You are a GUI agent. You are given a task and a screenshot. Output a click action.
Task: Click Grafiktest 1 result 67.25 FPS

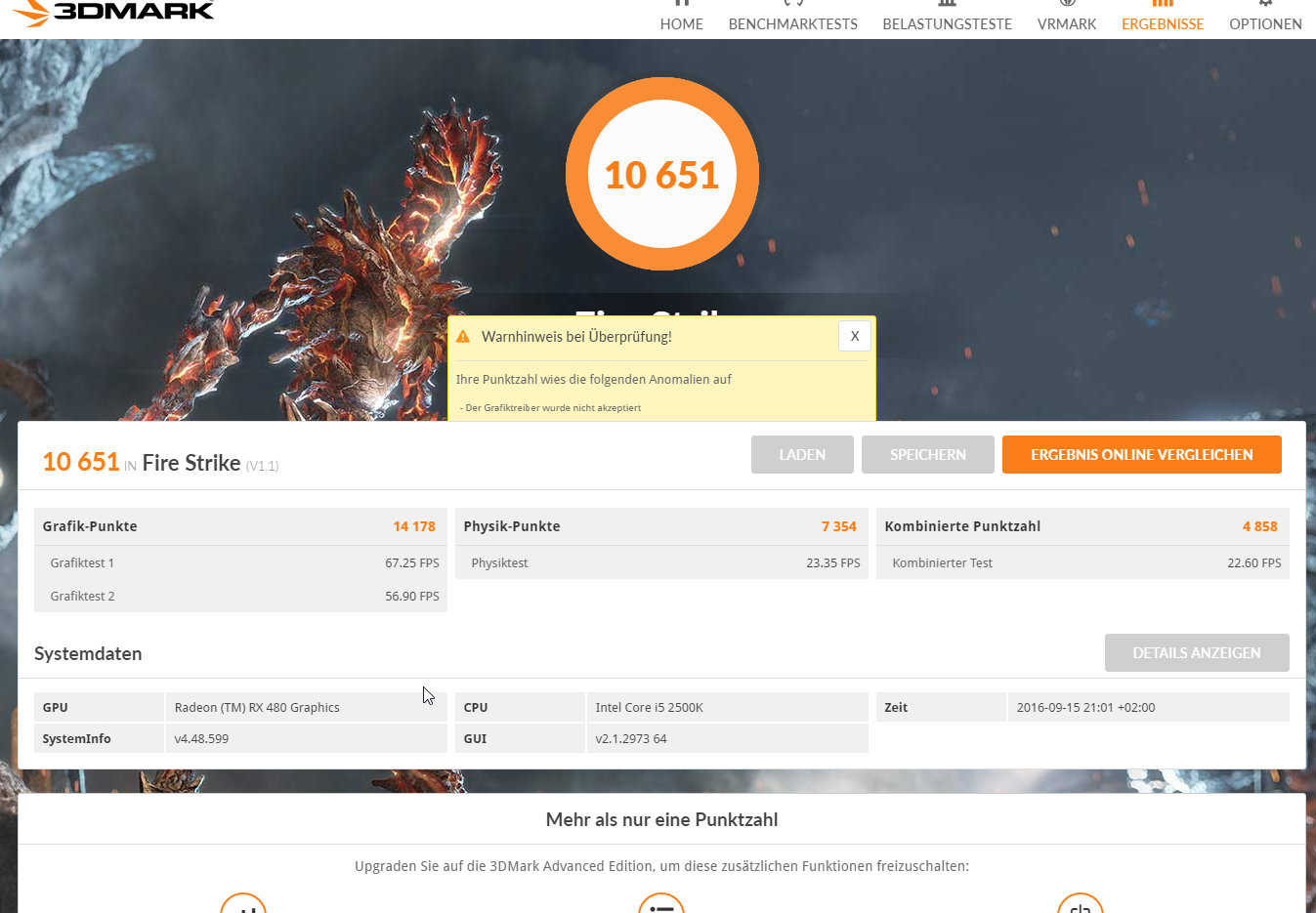coord(412,563)
